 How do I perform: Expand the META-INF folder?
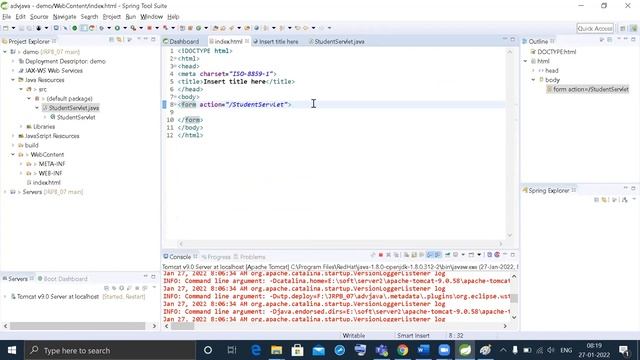click(21, 164)
